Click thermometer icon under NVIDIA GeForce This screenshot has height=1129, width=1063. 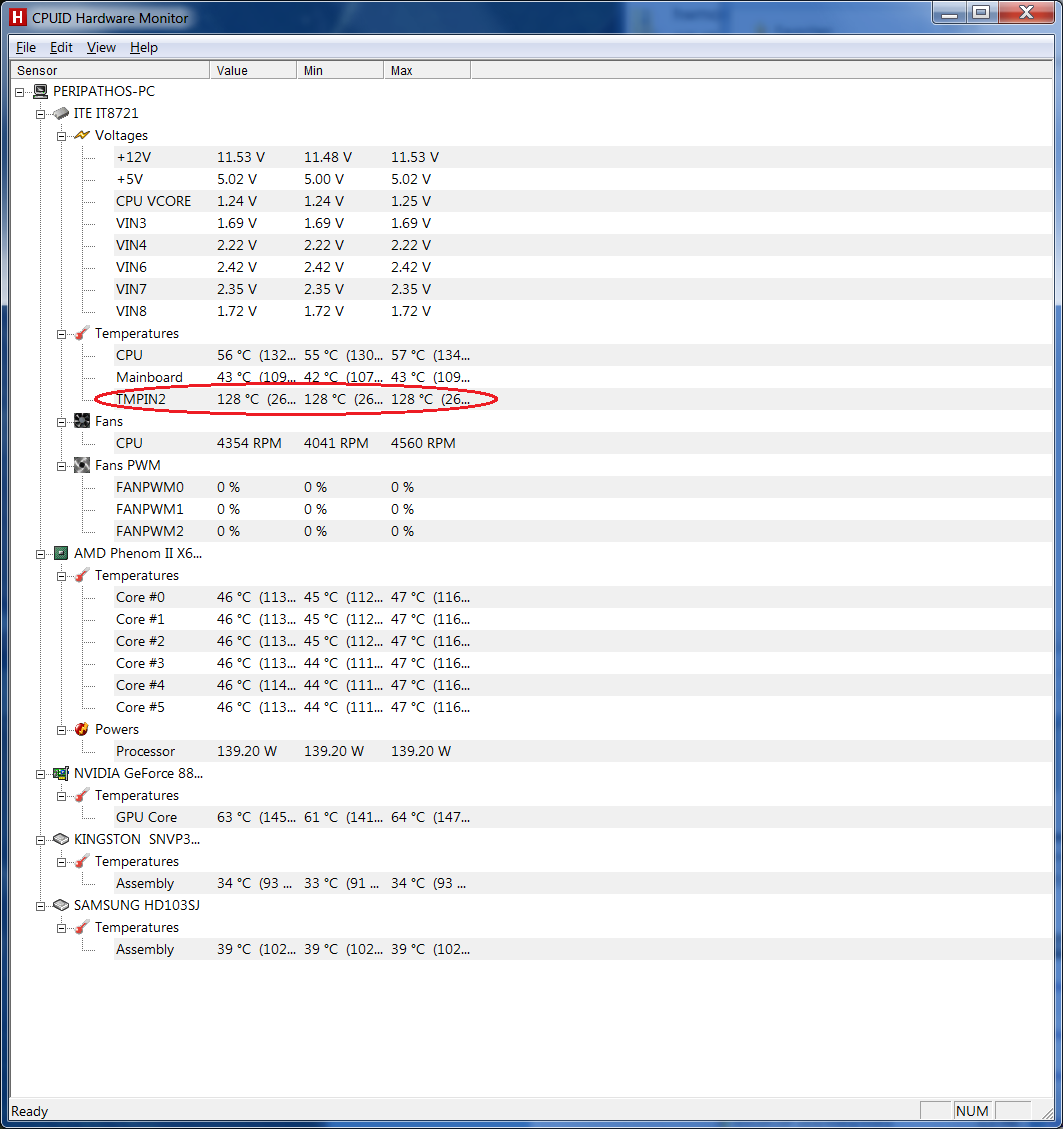click(x=82, y=796)
